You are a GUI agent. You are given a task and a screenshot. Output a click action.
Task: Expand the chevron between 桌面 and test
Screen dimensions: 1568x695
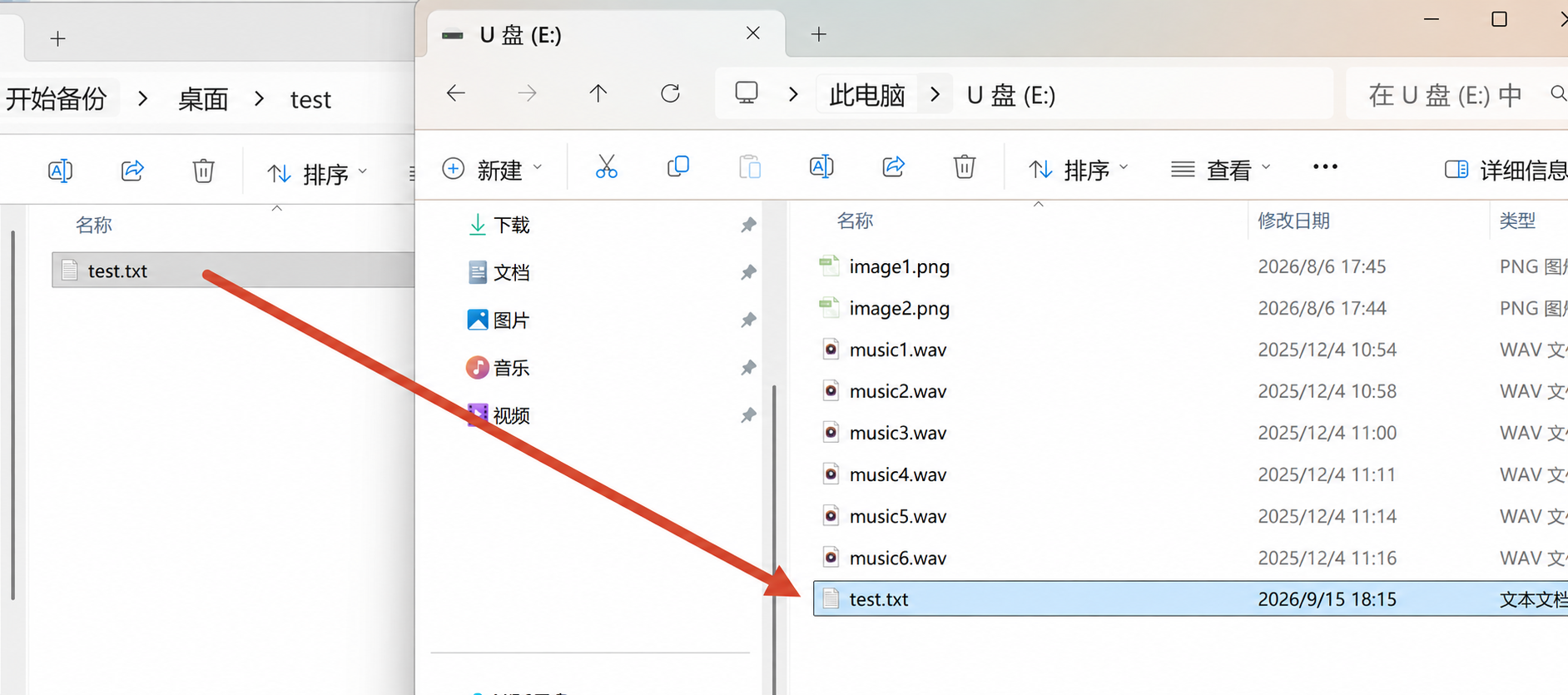[260, 98]
